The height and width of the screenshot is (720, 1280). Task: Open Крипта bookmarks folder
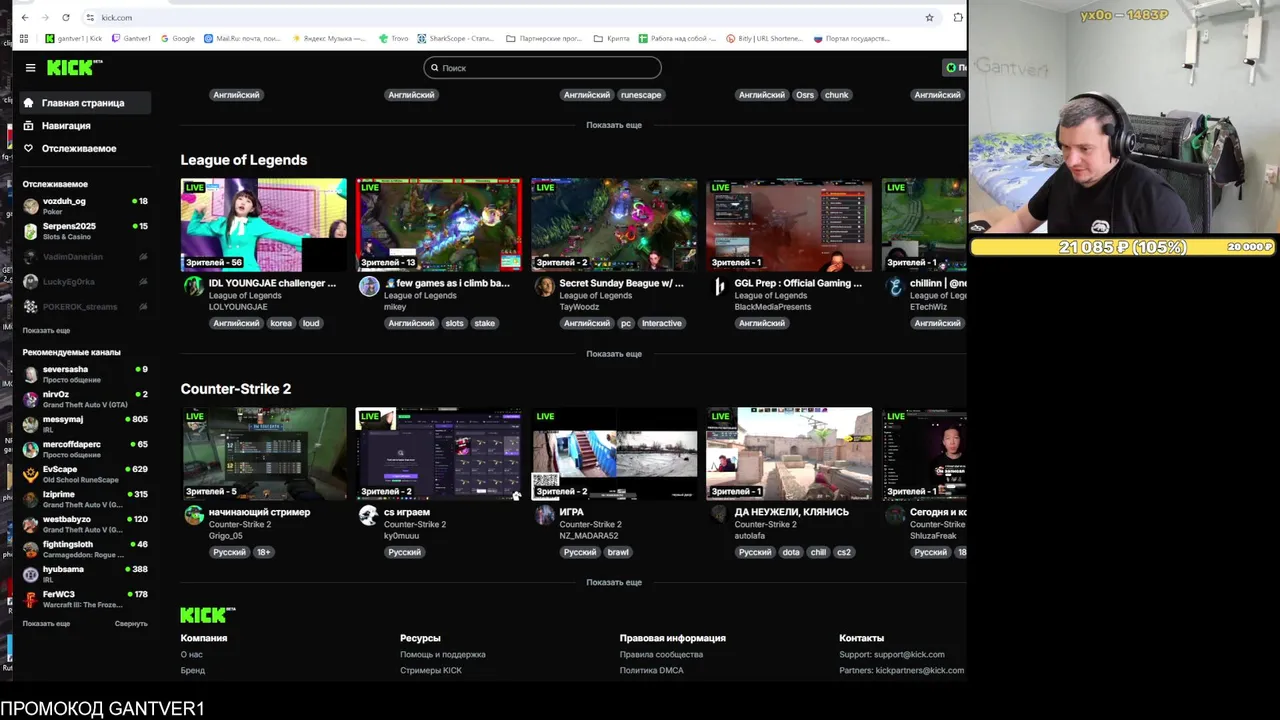[x=611, y=38]
